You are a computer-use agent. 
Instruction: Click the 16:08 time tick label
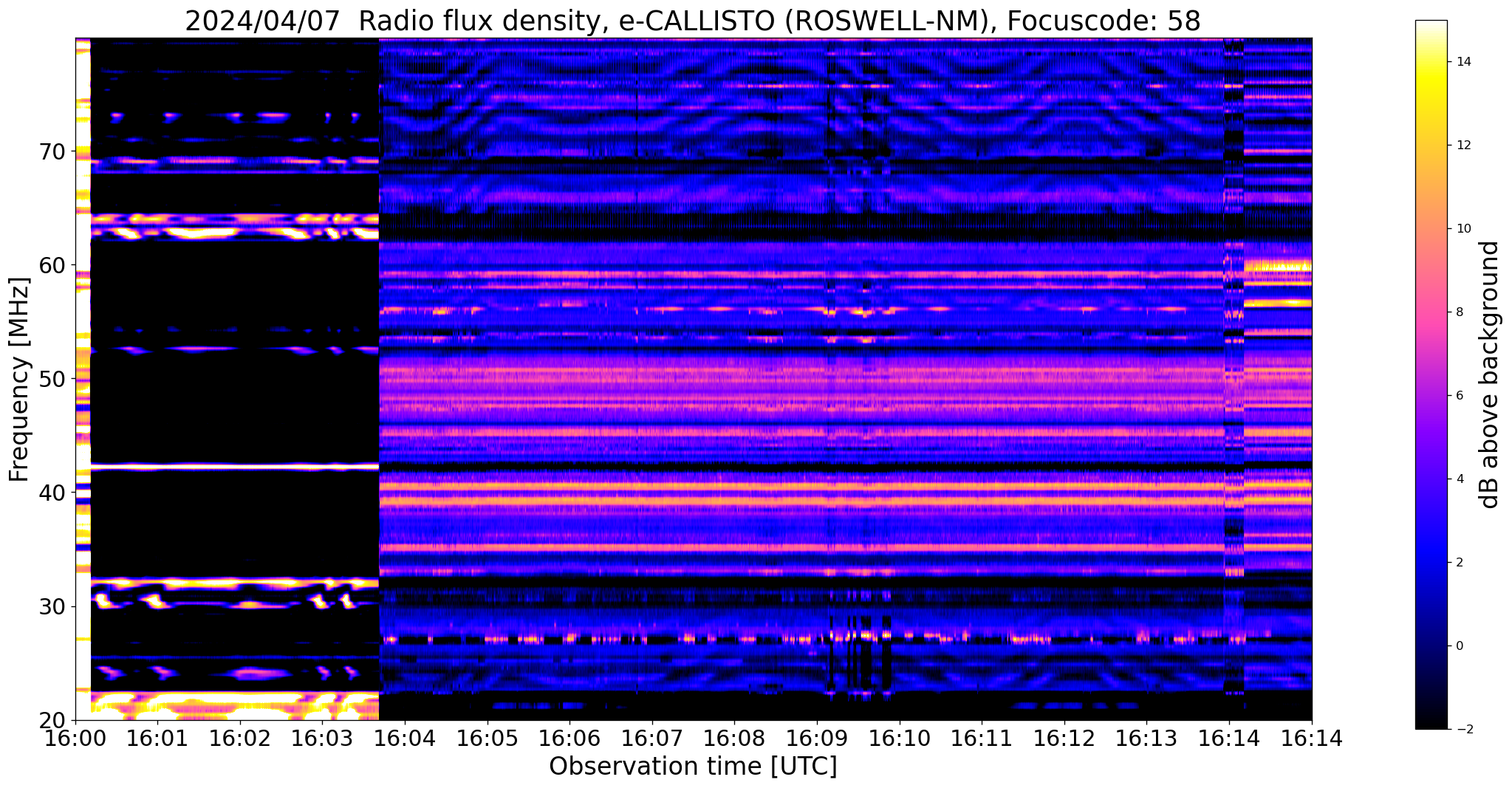click(x=735, y=739)
